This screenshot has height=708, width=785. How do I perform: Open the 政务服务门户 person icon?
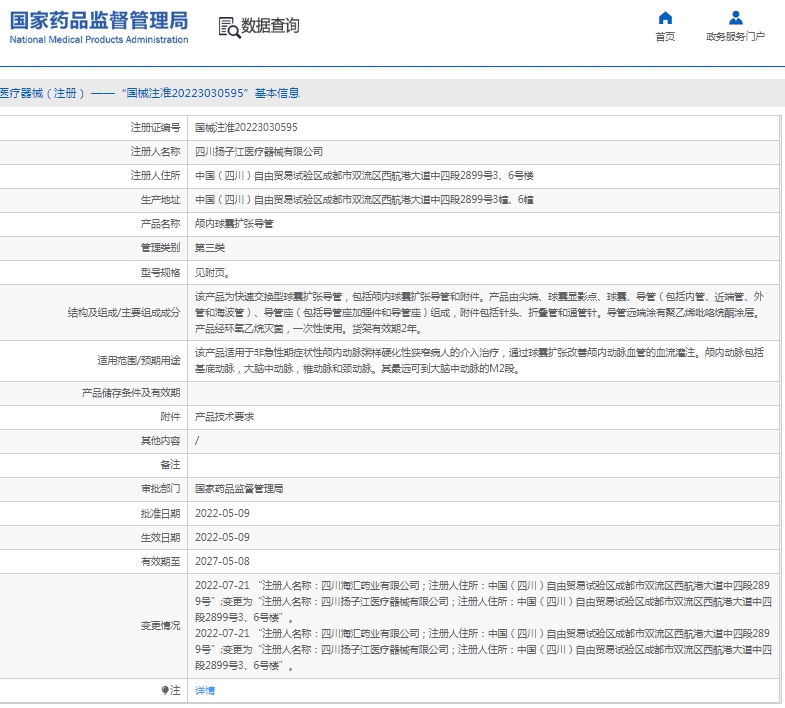pos(735,18)
